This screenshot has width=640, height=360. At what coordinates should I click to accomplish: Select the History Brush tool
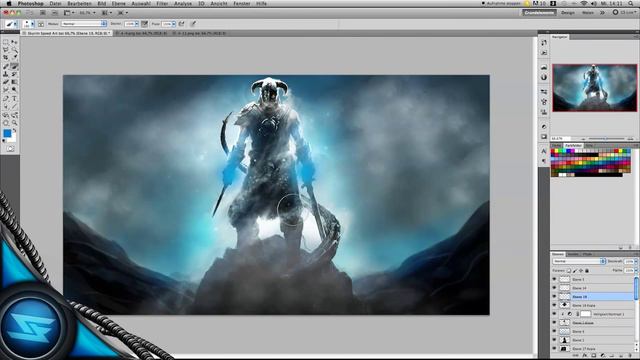click(14, 74)
